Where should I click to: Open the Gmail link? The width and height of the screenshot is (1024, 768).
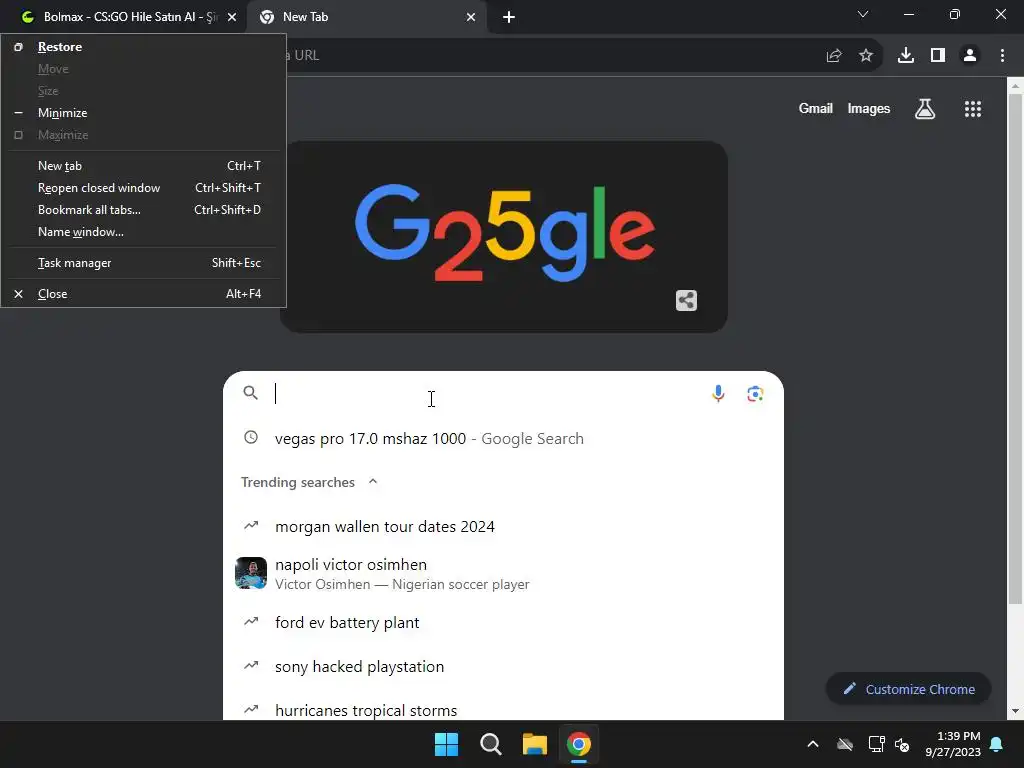(815, 108)
